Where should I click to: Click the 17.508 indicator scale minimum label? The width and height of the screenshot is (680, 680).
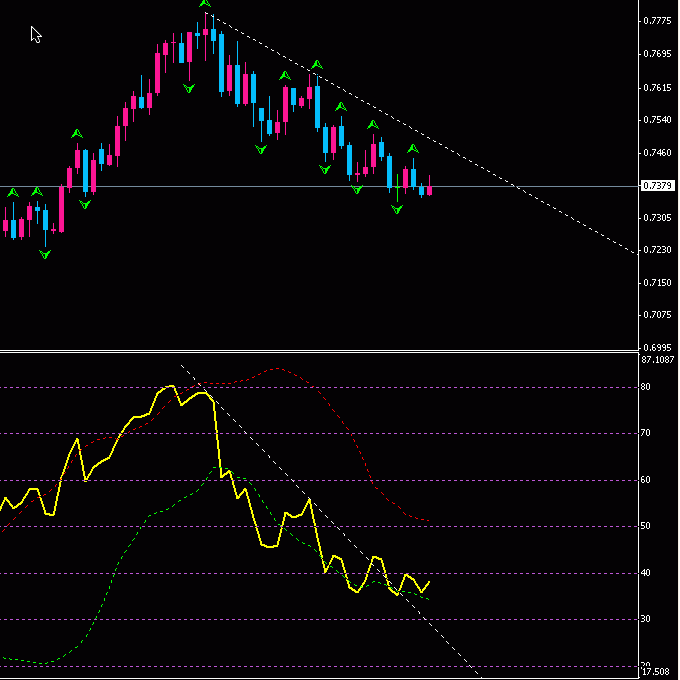tap(657, 673)
